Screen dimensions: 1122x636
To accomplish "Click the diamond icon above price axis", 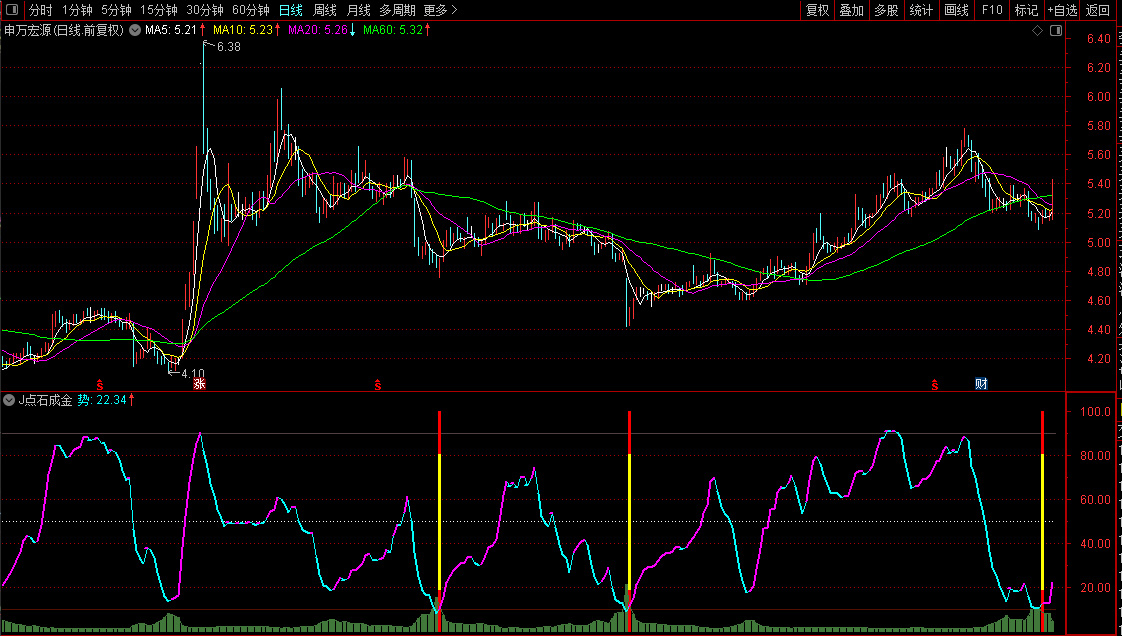I will tap(1038, 31).
